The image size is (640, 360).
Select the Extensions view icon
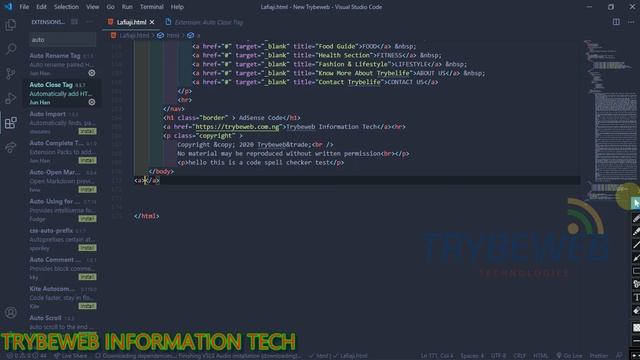click(x=11, y=122)
